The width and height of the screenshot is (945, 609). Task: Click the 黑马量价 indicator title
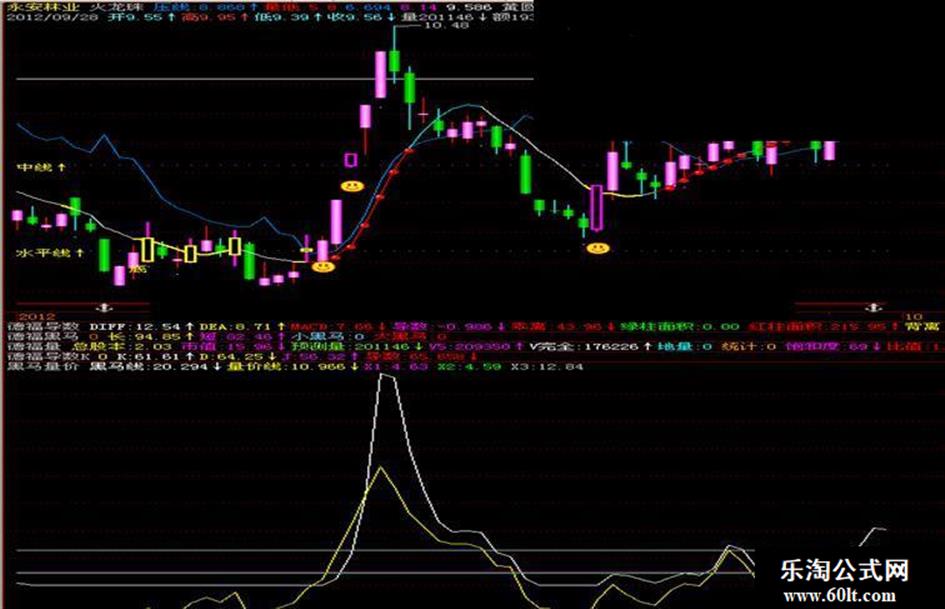pyautogui.click(x=42, y=367)
